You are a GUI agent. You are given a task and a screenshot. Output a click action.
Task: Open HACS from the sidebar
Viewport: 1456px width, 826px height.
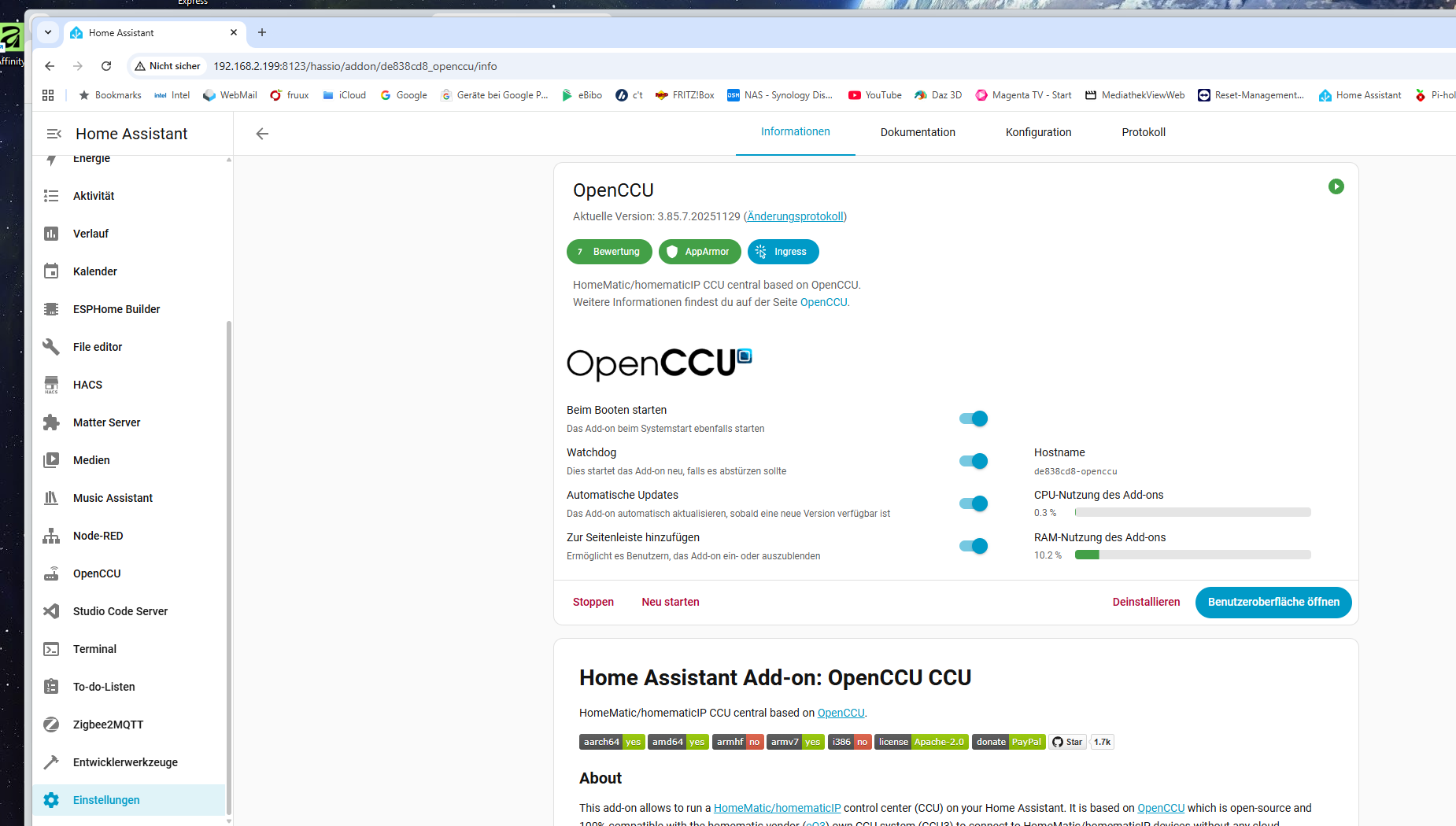click(x=87, y=385)
